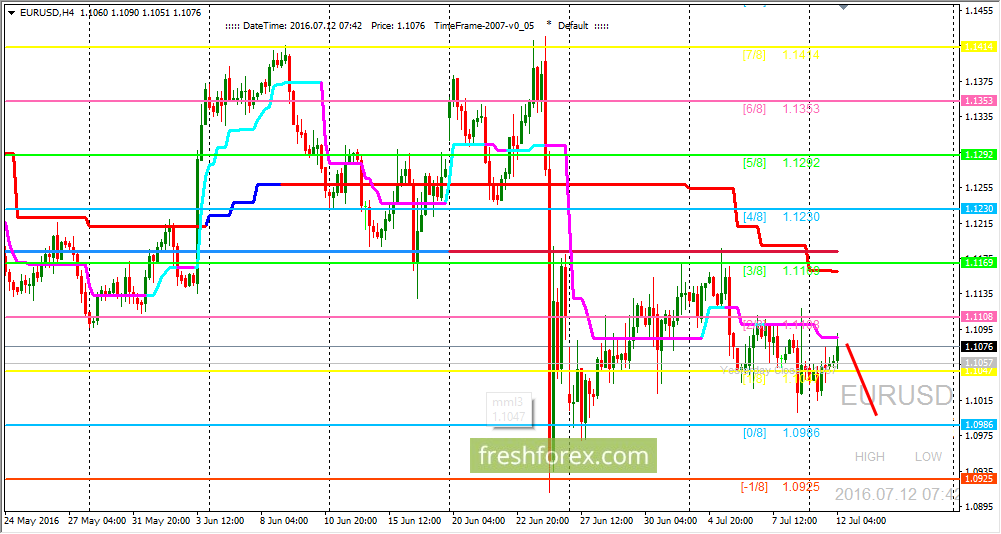Click the 3 Jun 12:00 time axis label
This screenshot has height=534, width=1001.
(222, 521)
